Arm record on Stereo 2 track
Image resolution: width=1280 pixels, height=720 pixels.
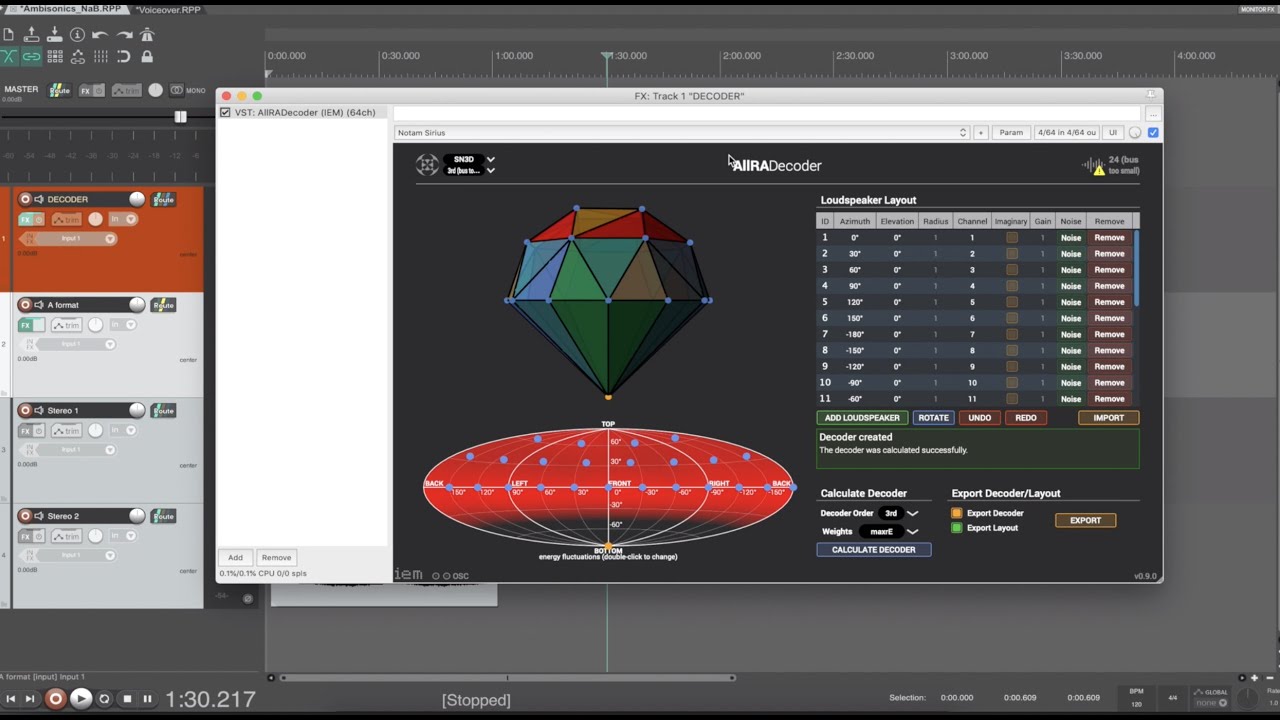click(x=26, y=517)
